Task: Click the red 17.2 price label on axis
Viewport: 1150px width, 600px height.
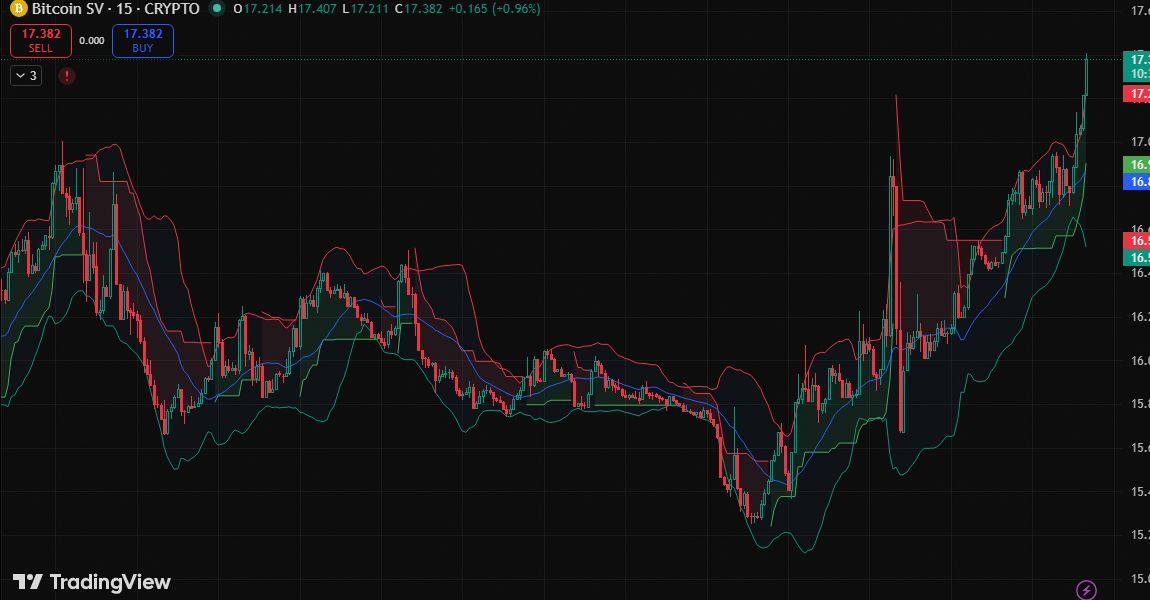Action: point(1137,94)
